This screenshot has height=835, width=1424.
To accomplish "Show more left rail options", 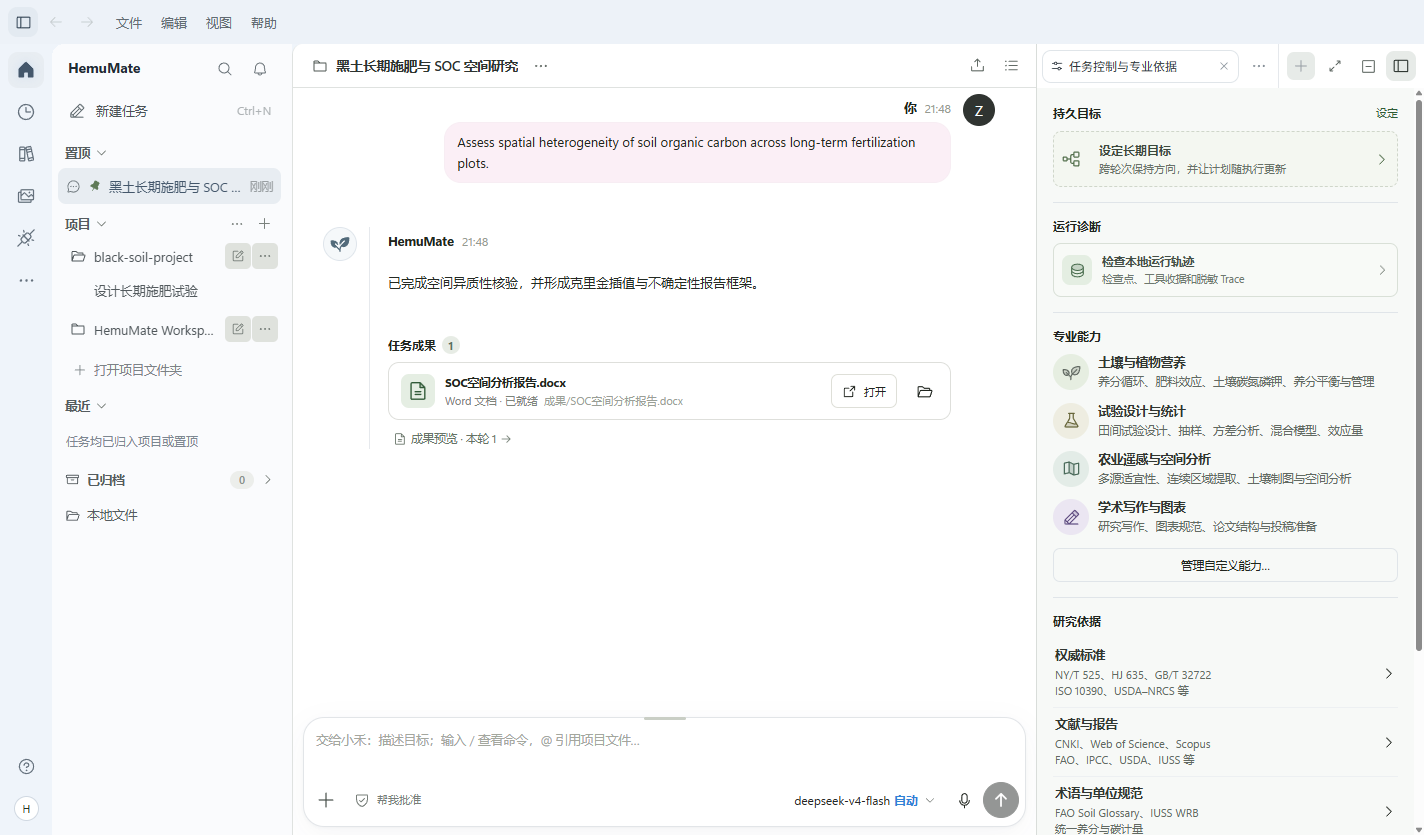I will (x=26, y=280).
